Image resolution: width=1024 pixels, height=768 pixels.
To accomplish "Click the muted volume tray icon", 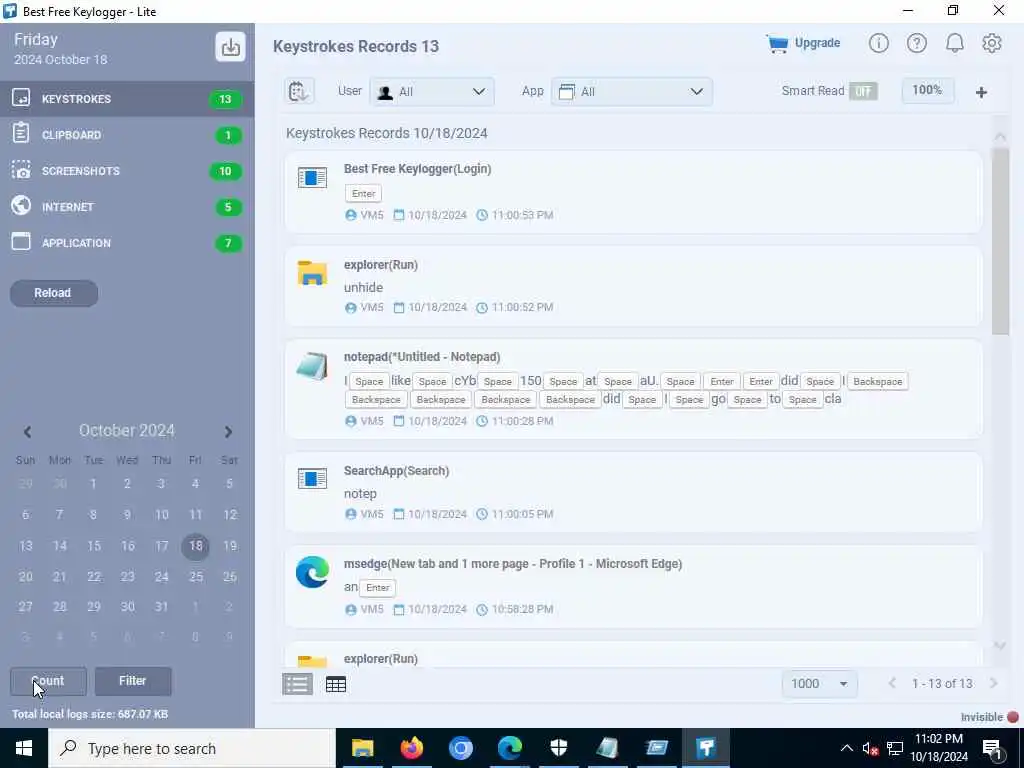I will coord(870,749).
